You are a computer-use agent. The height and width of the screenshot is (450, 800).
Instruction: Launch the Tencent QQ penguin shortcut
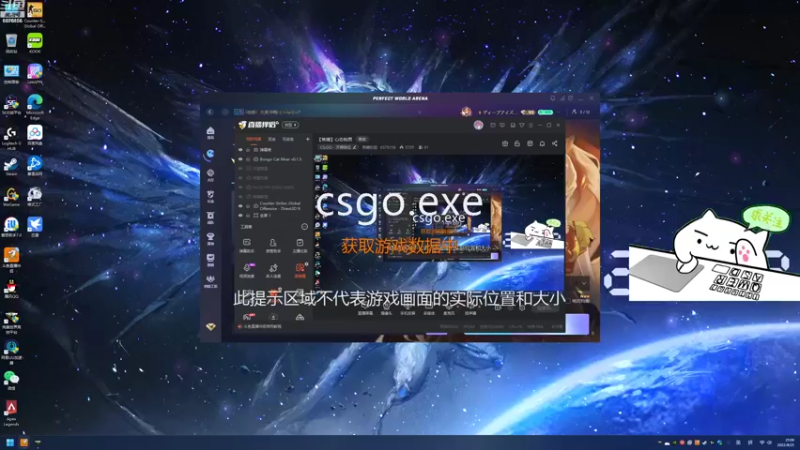(11, 288)
